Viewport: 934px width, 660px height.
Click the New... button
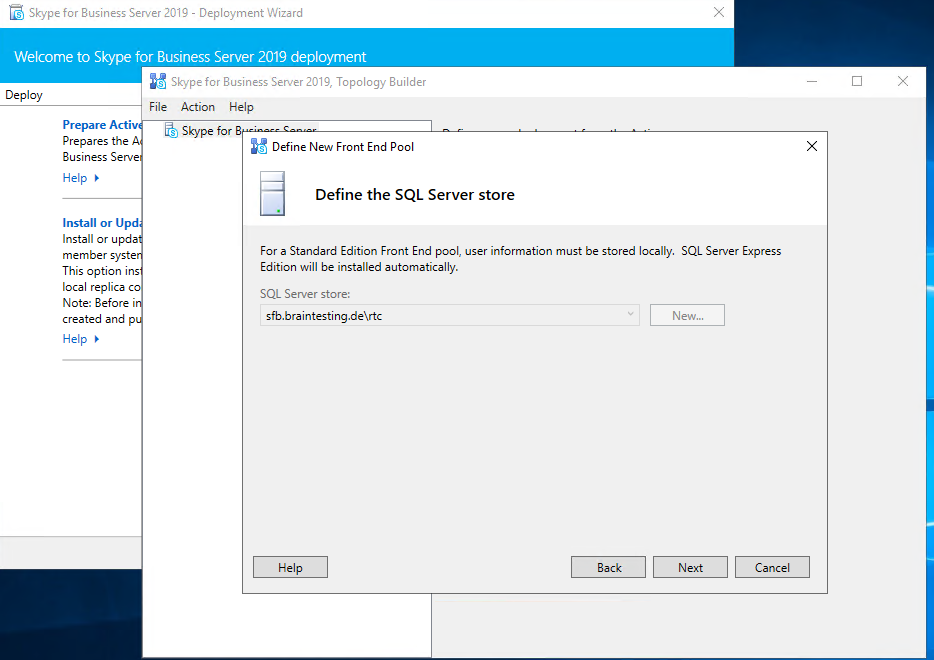click(x=687, y=315)
